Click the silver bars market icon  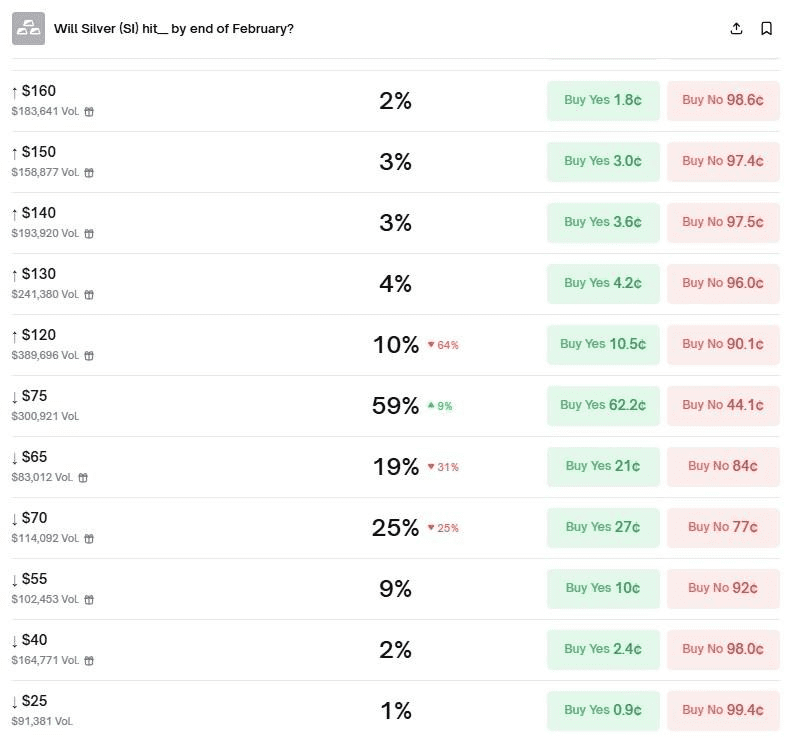[x=28, y=29]
